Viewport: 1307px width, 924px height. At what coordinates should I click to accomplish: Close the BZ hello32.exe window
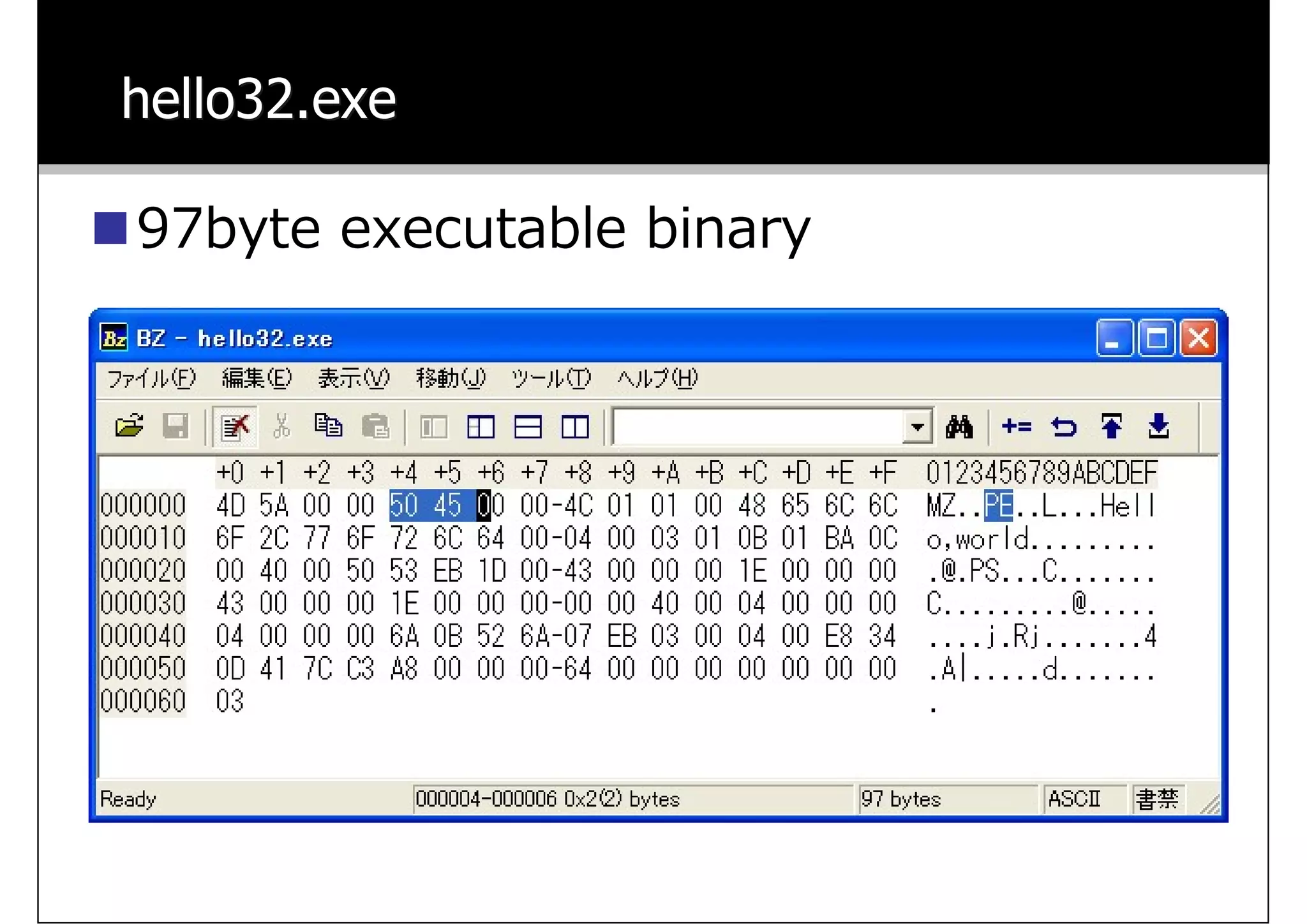coord(1199,338)
